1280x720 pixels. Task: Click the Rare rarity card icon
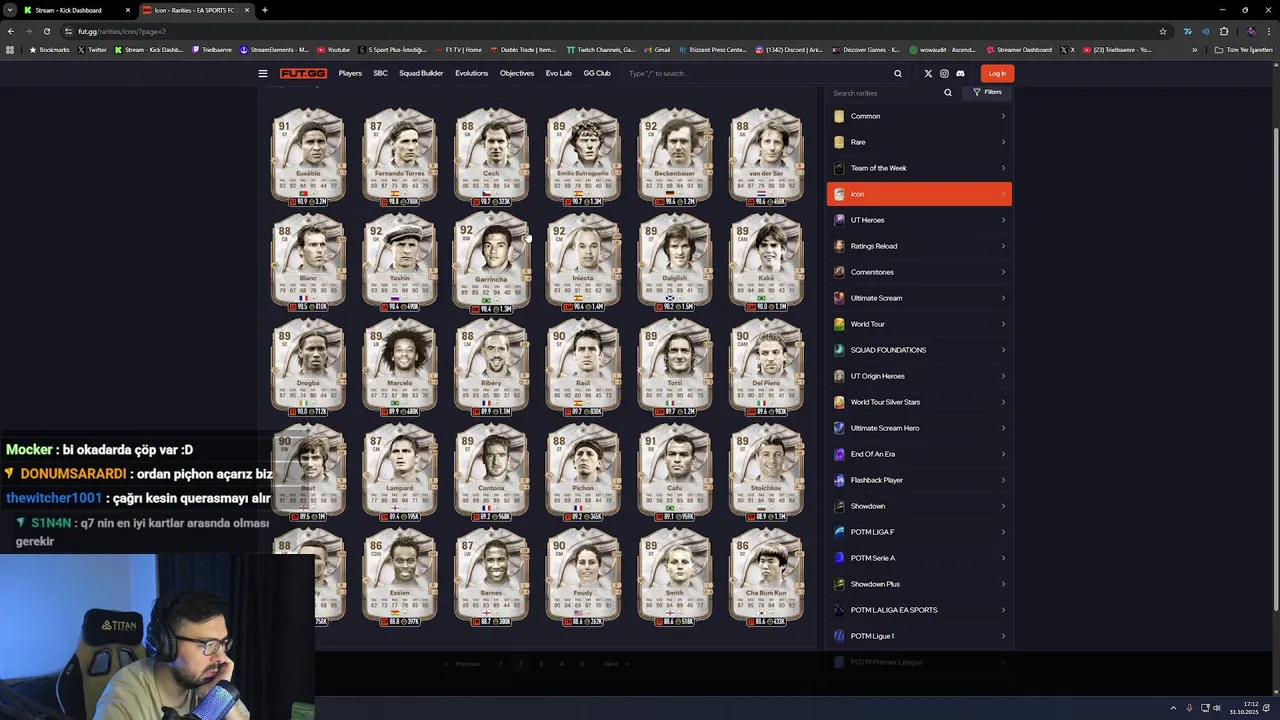tap(839, 142)
